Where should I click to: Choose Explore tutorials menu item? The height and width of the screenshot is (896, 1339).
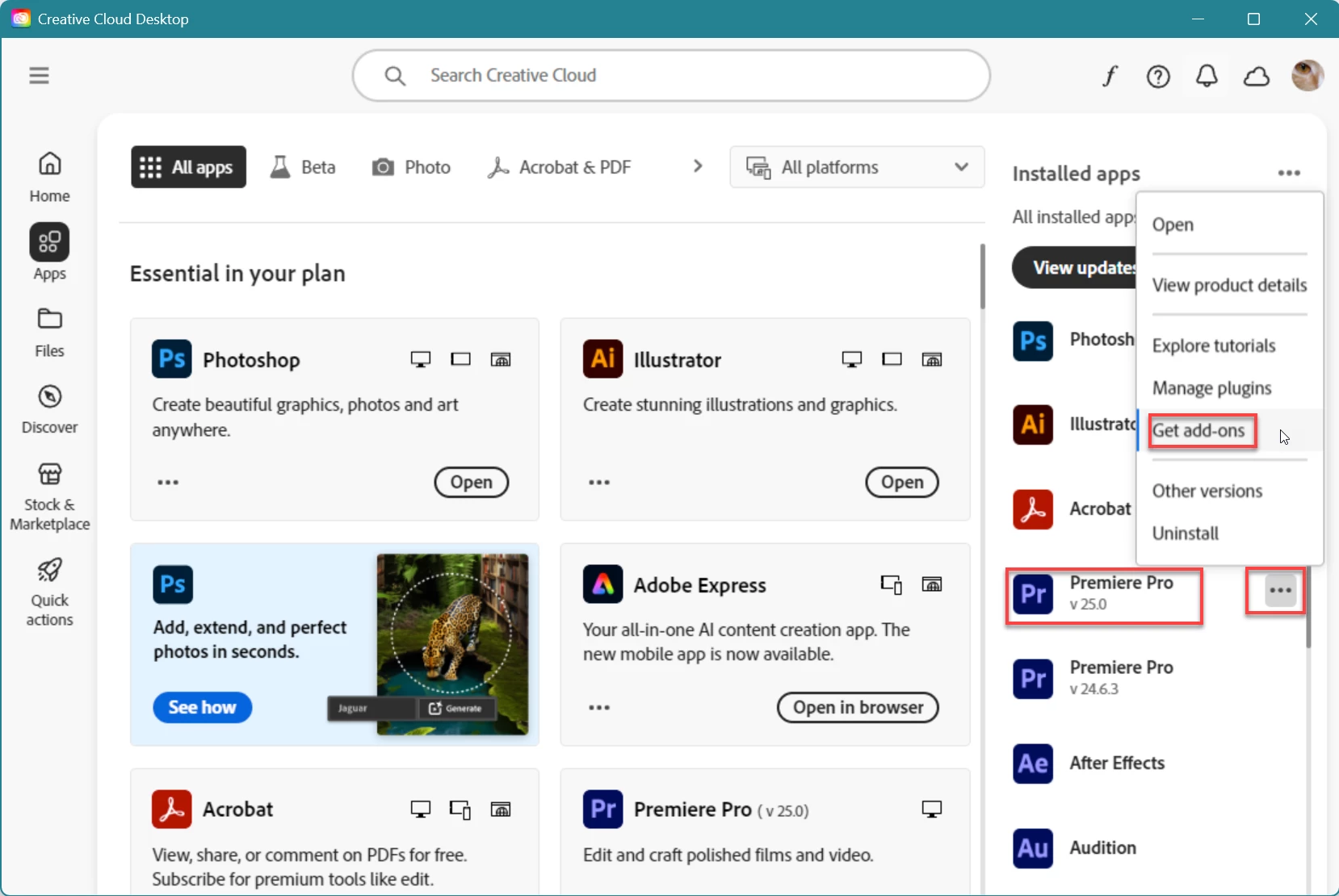point(1229,345)
